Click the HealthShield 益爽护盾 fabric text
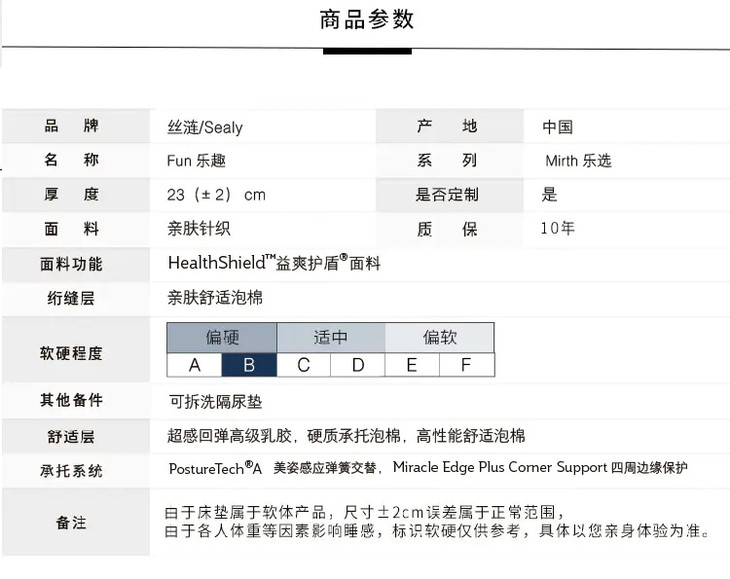Screen dimensions: 730x579 [x=274, y=264]
